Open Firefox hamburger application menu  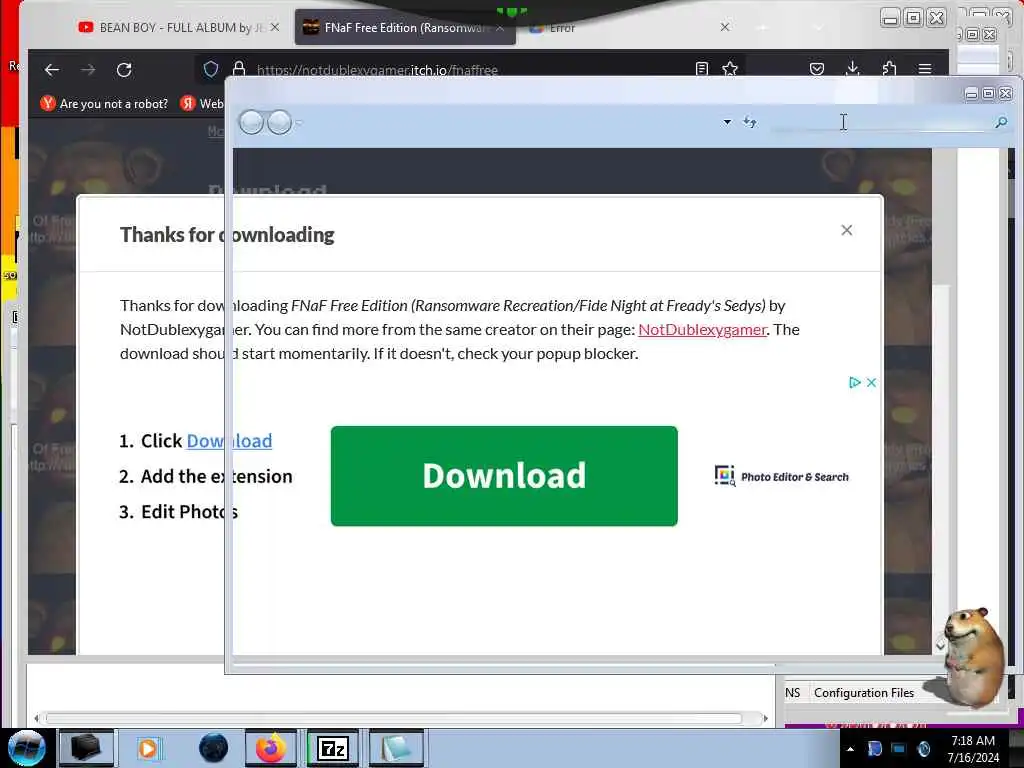coord(925,69)
